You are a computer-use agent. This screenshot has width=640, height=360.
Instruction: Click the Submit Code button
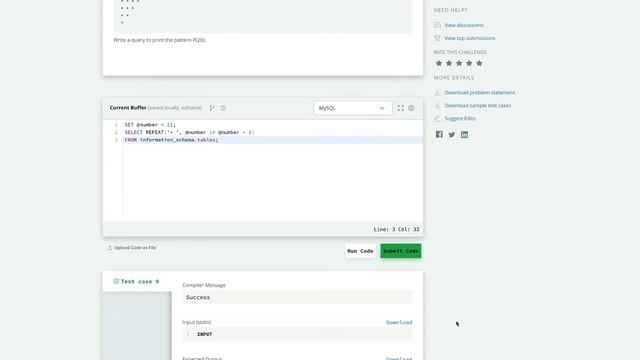point(401,251)
